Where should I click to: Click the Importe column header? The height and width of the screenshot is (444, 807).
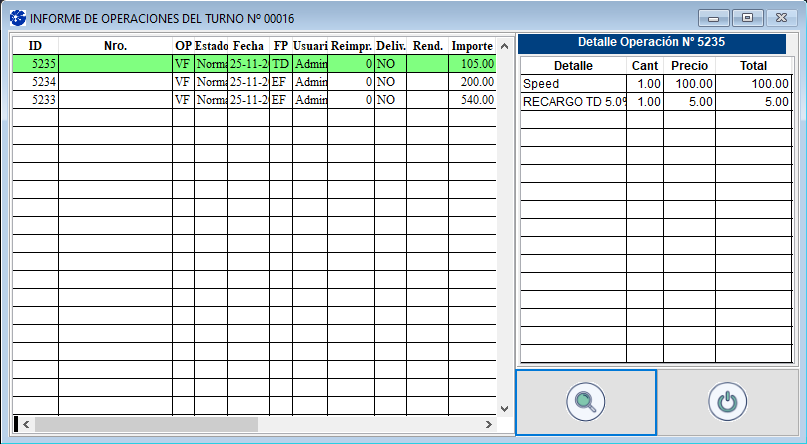point(471,46)
